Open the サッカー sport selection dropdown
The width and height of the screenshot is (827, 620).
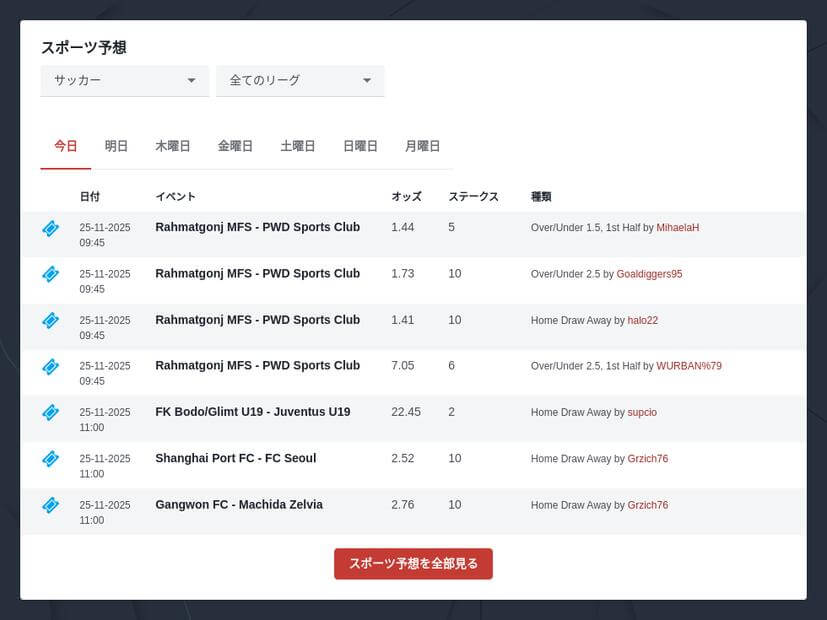124,81
